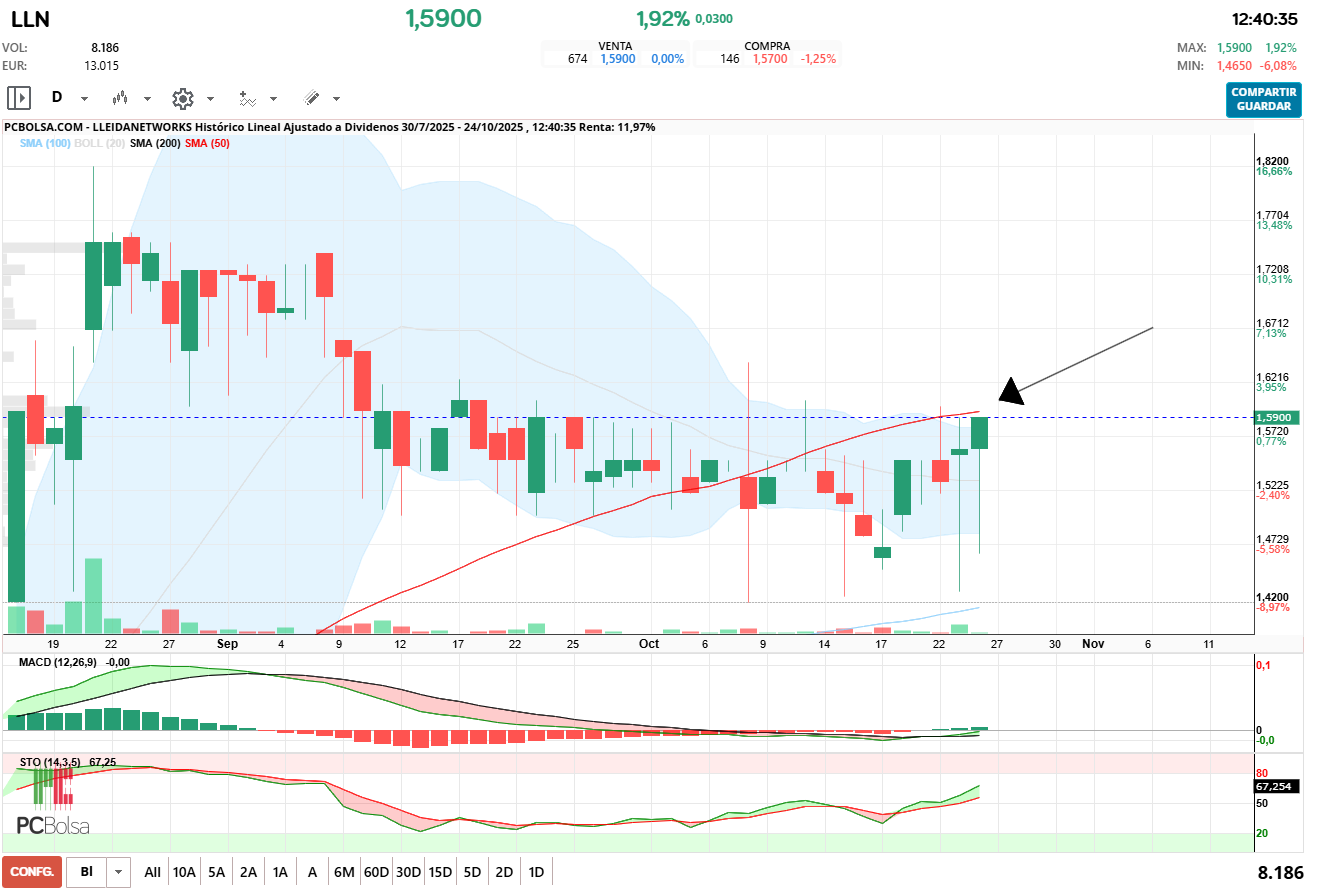
Task: Open the chart settings gear icon
Action: (x=182, y=98)
